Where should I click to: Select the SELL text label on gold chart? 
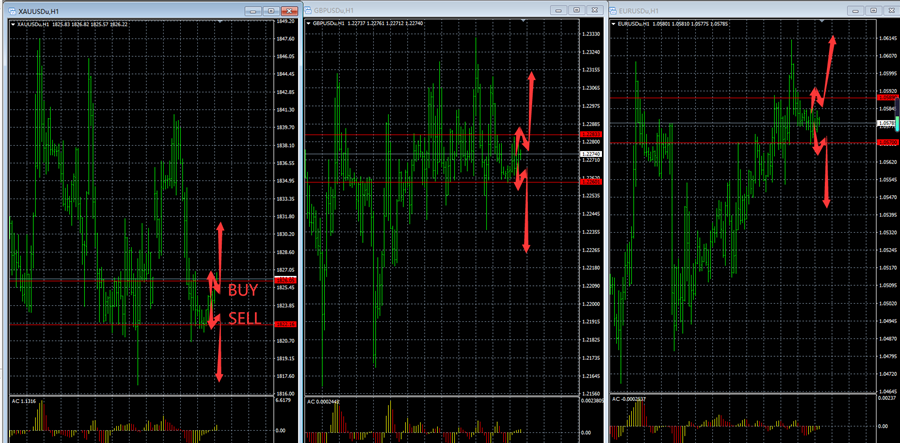click(x=243, y=318)
